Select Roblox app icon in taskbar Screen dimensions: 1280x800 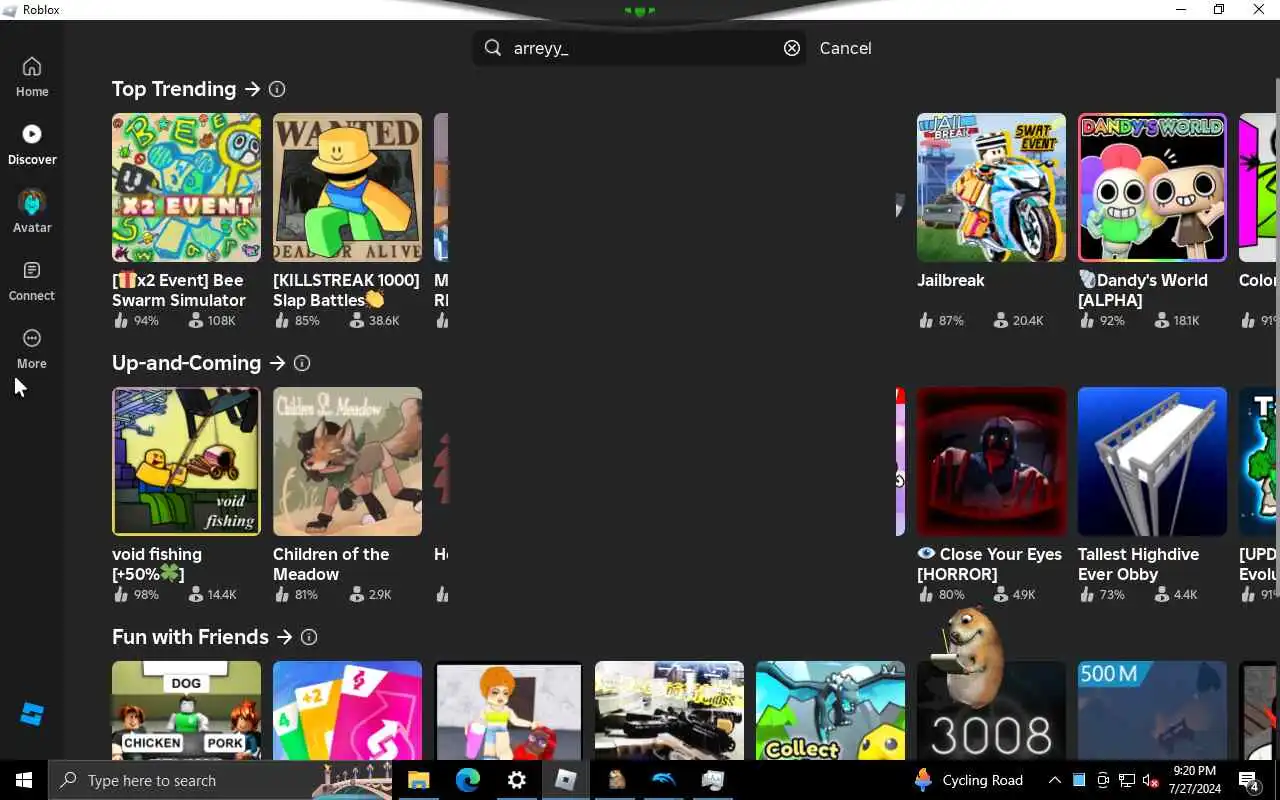tap(566, 780)
